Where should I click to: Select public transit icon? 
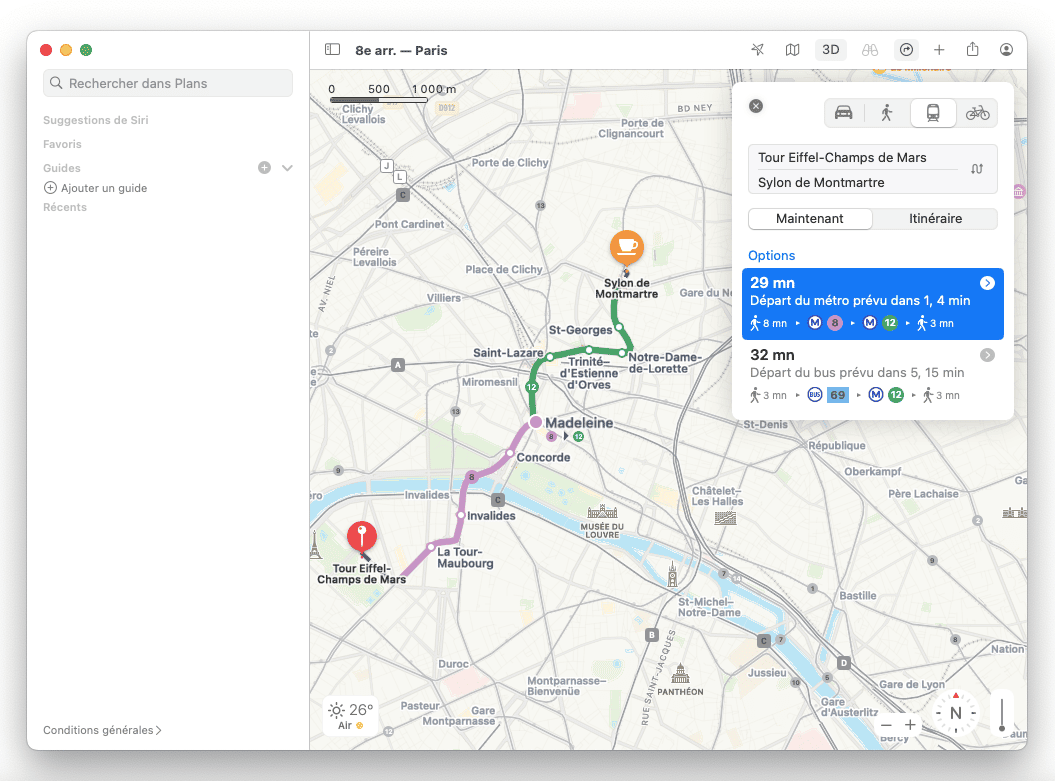tap(933, 113)
